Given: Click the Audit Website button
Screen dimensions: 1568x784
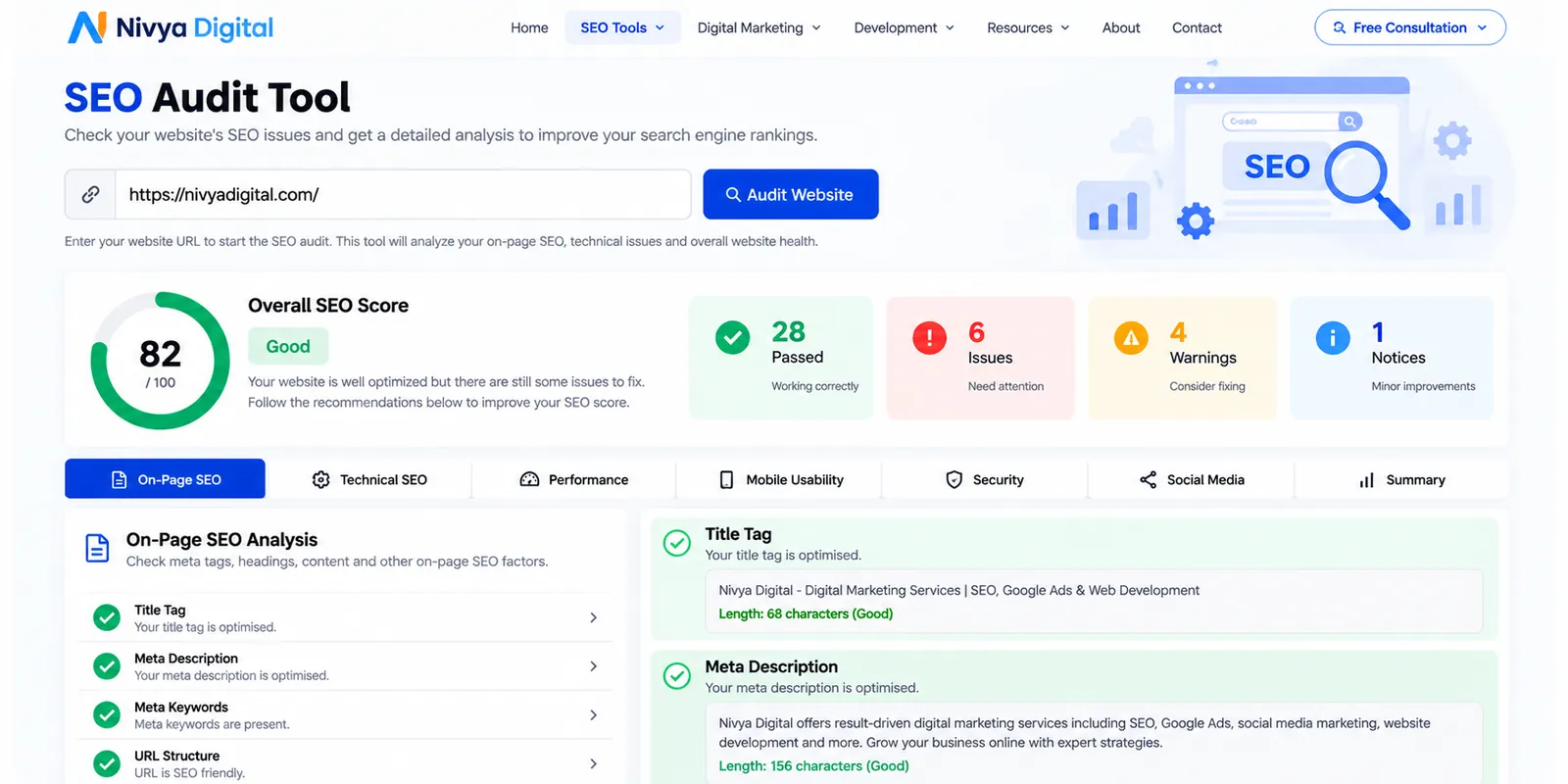Looking at the screenshot, I should coord(791,194).
